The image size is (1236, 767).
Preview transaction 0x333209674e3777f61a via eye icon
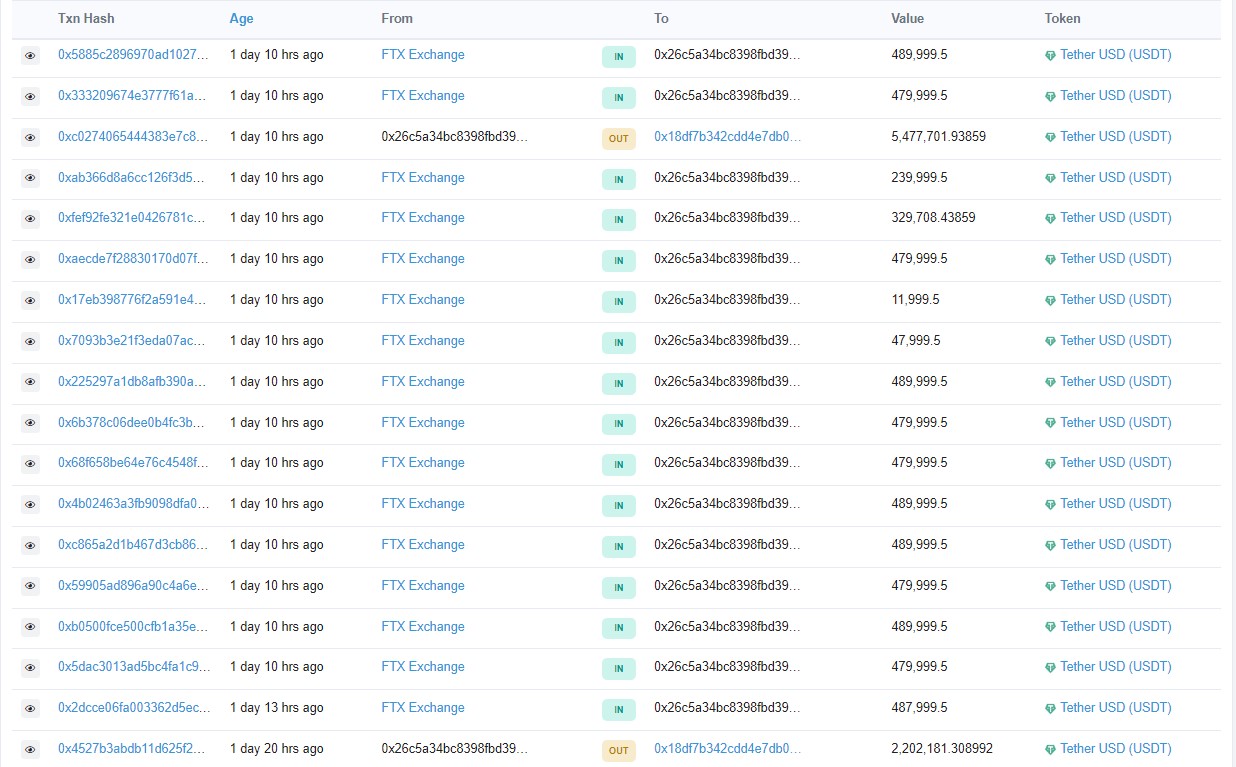[30, 97]
